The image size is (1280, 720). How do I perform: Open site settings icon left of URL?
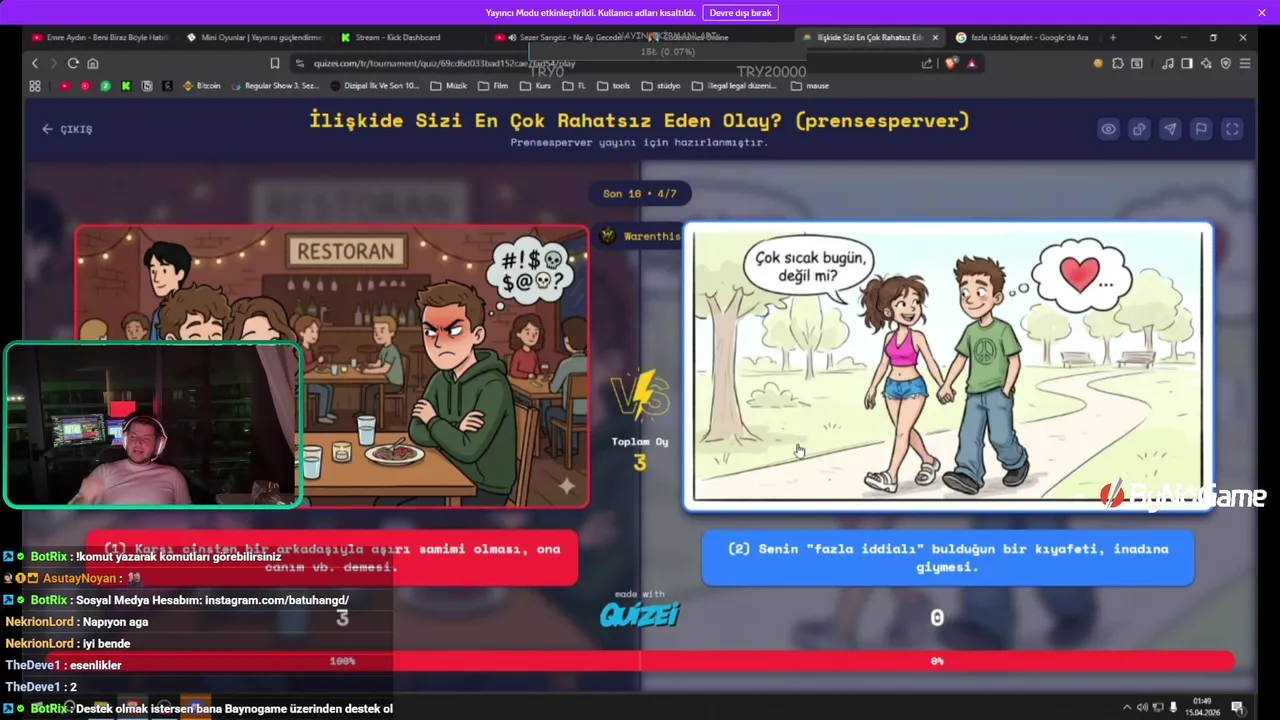click(300, 63)
